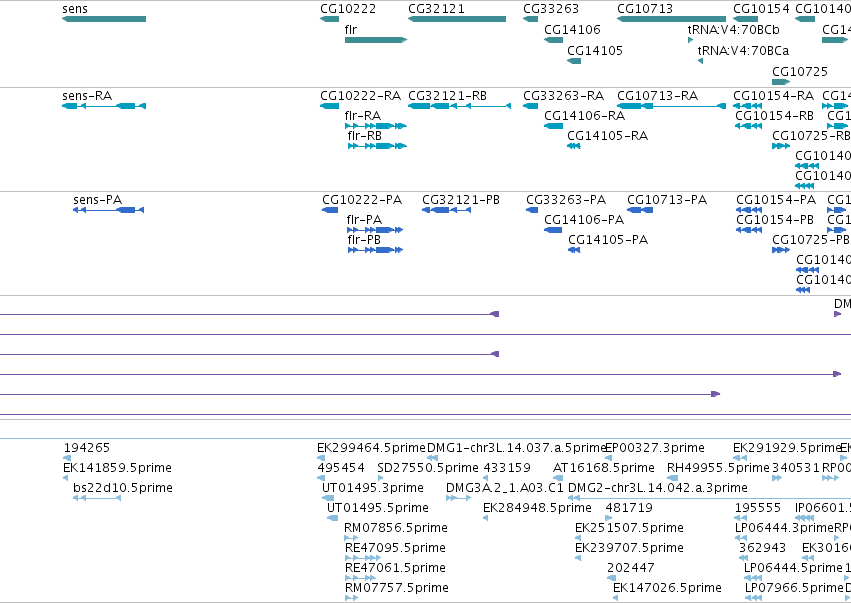Screen dimensions: 851x603
Task: Select the sens-RA transcript glyph
Action: (x=104, y=106)
